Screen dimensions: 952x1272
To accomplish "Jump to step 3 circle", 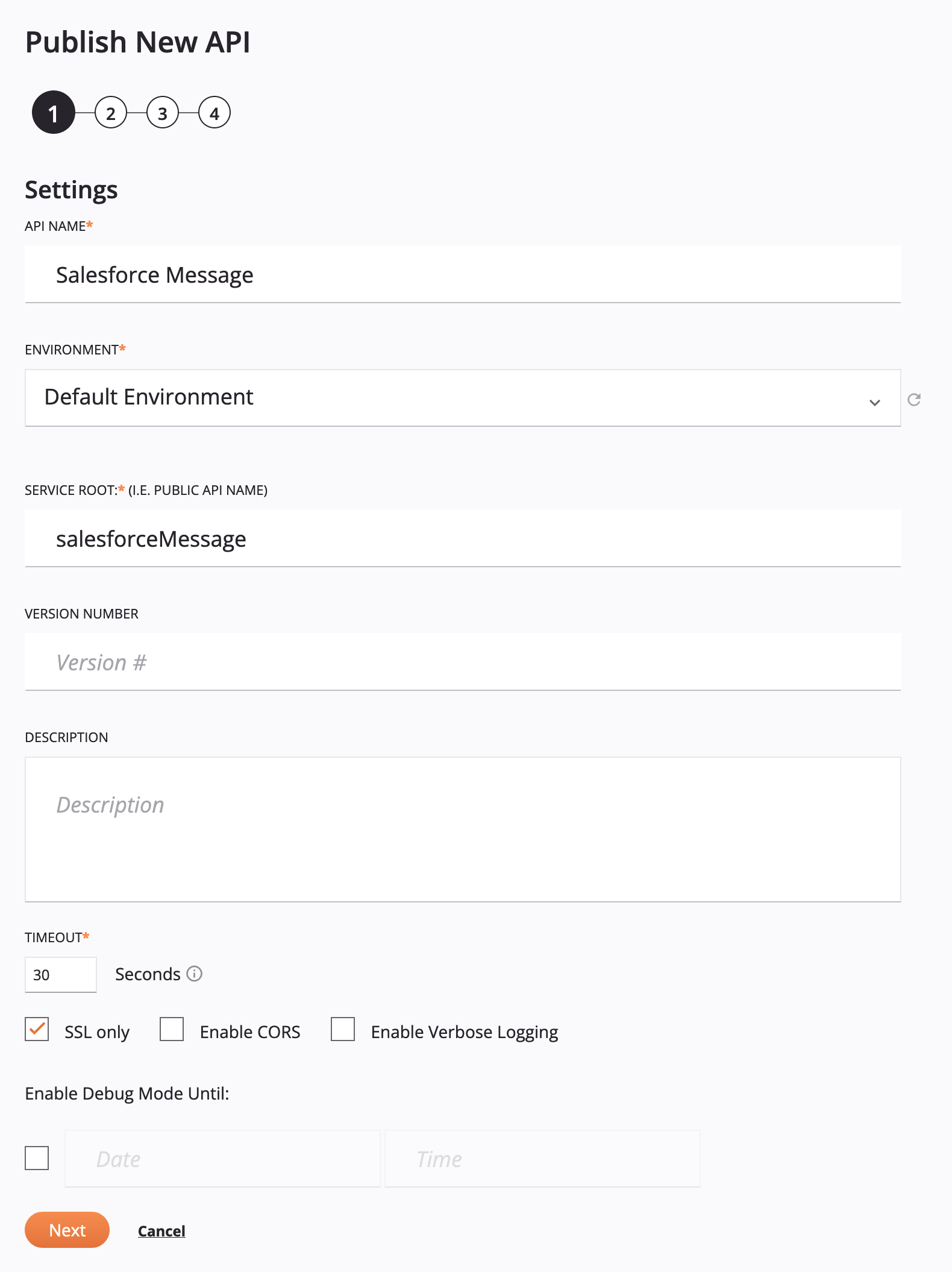I will point(163,113).
